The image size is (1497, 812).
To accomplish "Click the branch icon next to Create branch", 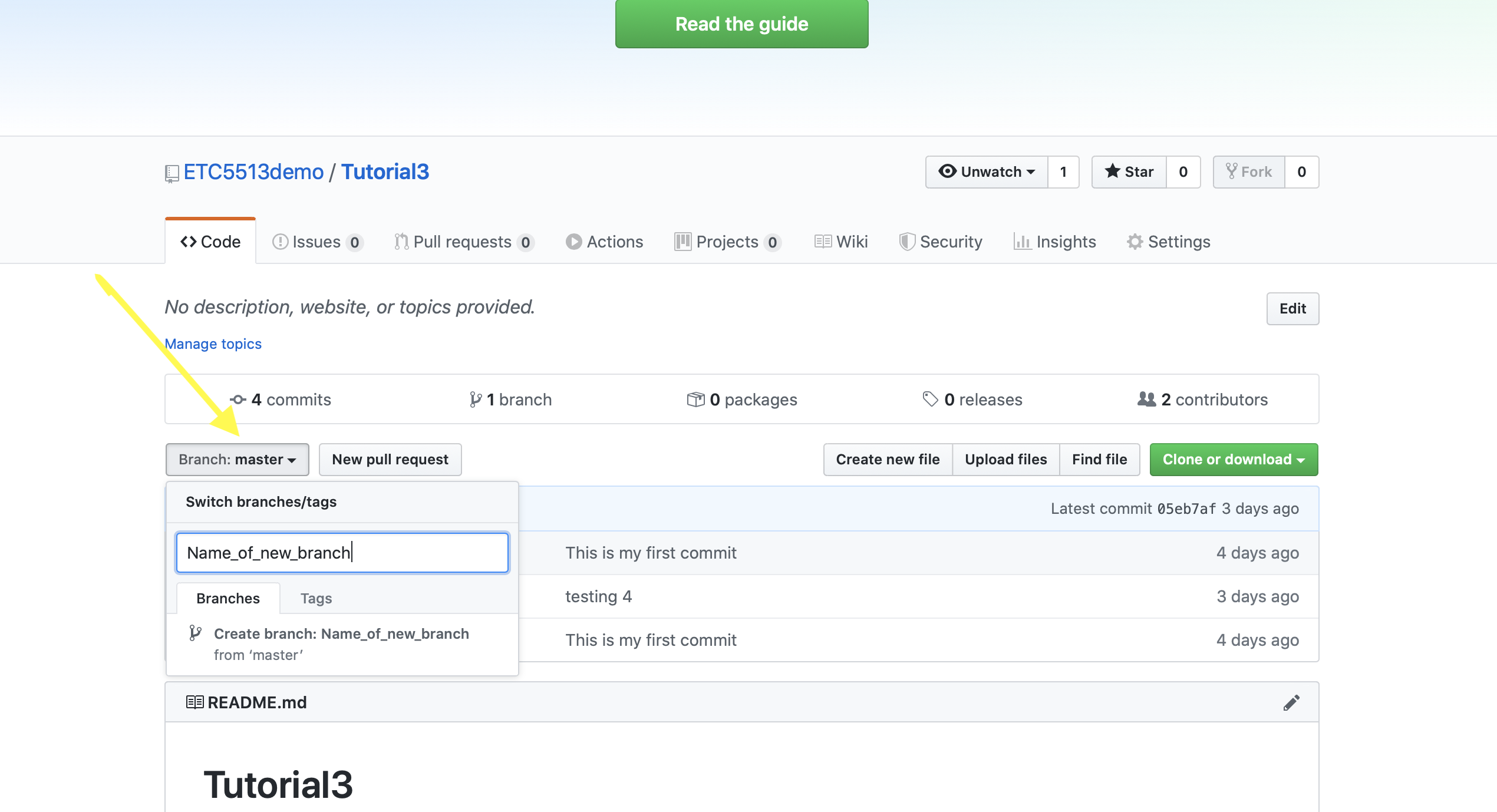I will point(196,633).
